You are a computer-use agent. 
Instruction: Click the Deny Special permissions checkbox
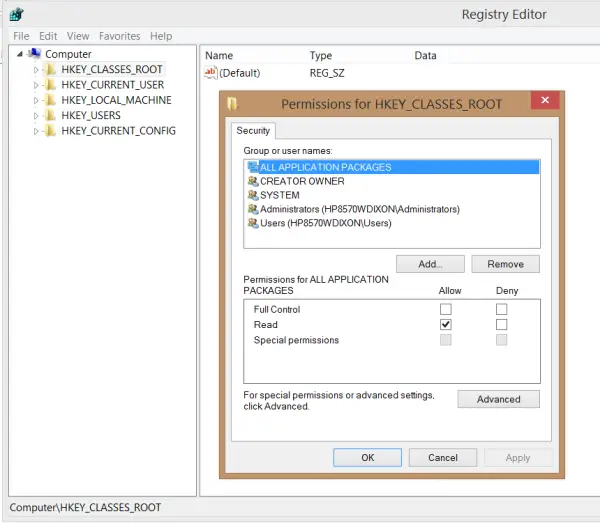coord(501,340)
